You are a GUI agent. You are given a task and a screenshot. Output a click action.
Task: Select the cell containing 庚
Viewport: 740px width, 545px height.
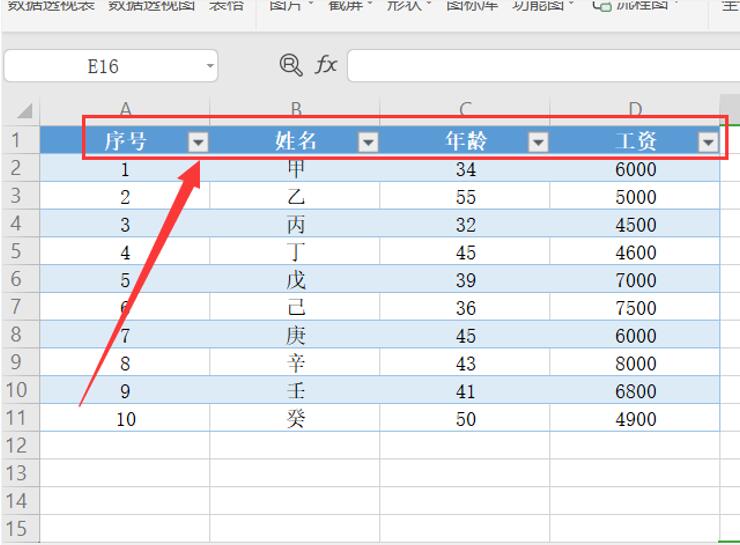click(x=295, y=335)
